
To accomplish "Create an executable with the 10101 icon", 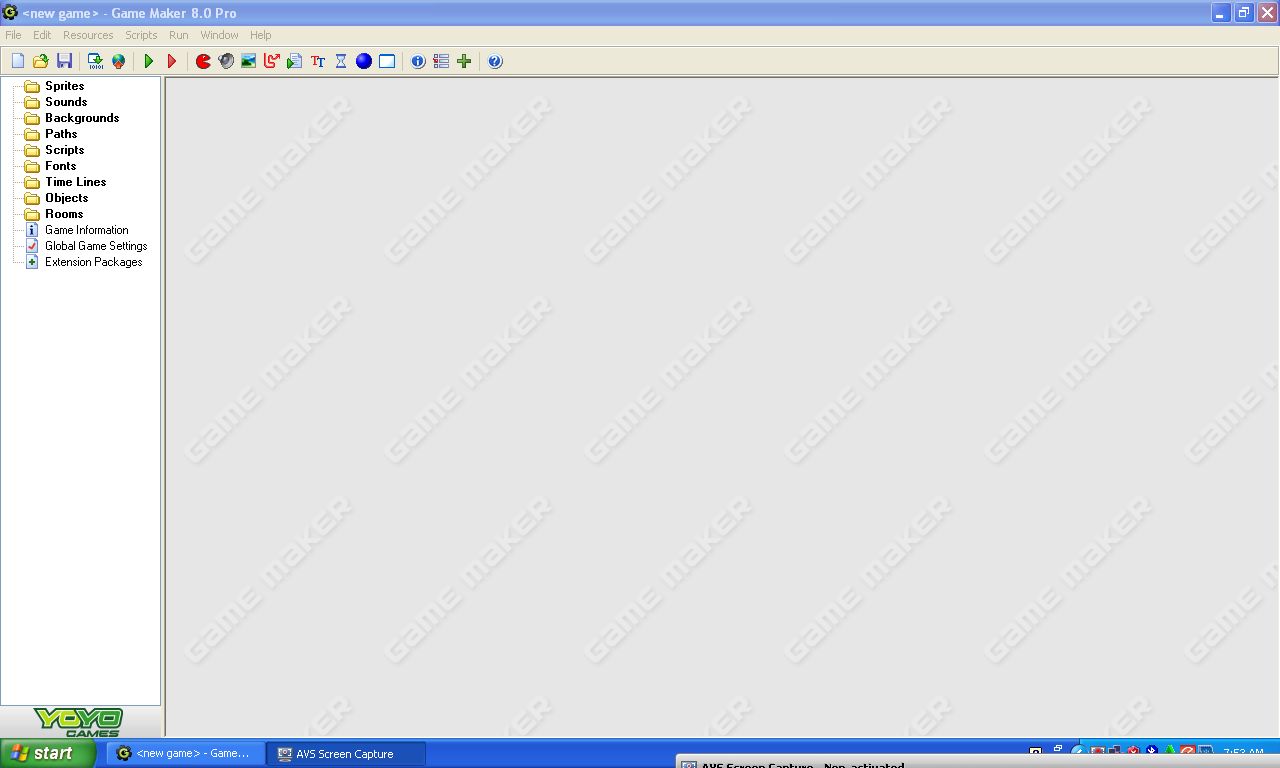I will [95, 61].
